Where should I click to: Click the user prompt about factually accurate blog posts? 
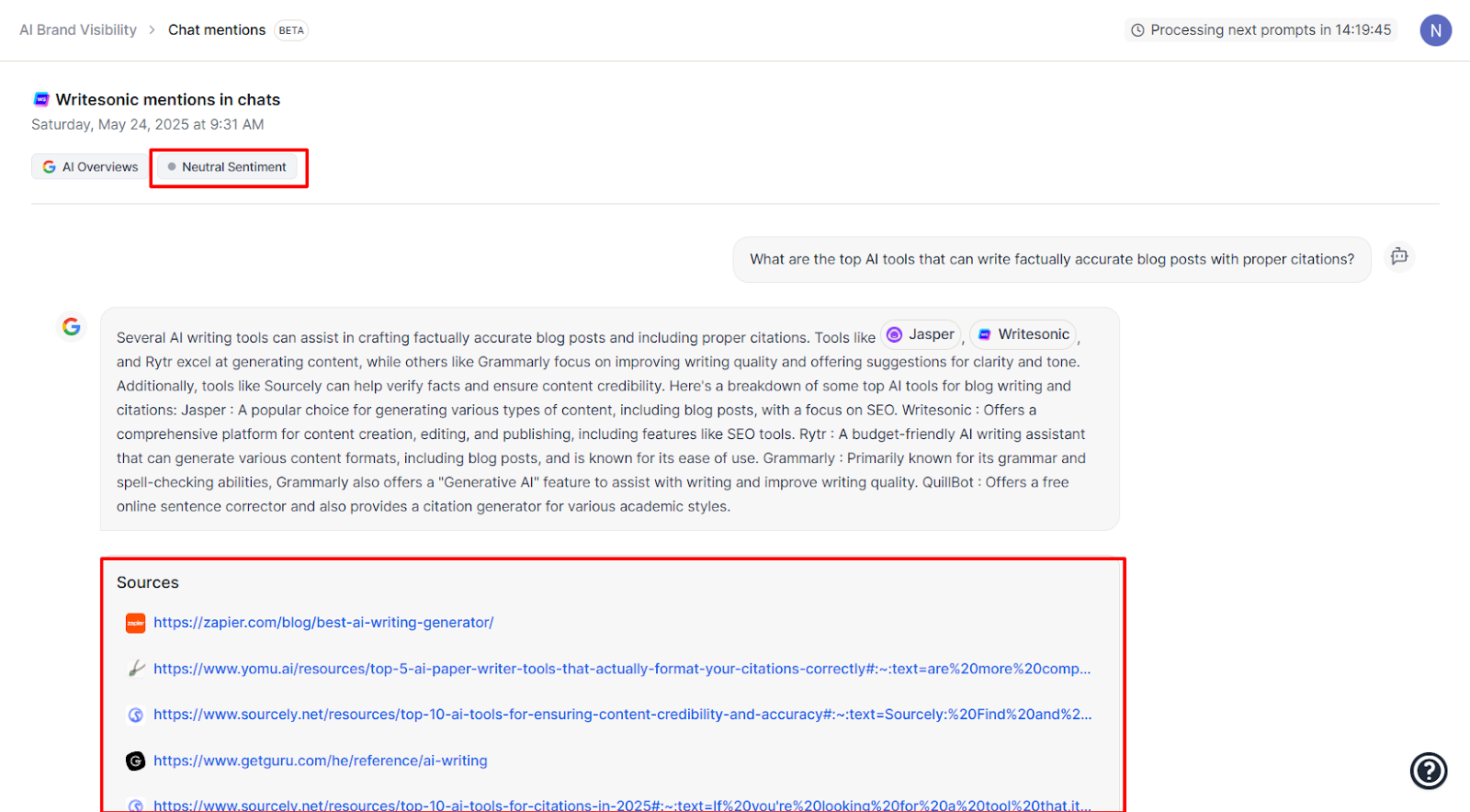(x=1052, y=260)
